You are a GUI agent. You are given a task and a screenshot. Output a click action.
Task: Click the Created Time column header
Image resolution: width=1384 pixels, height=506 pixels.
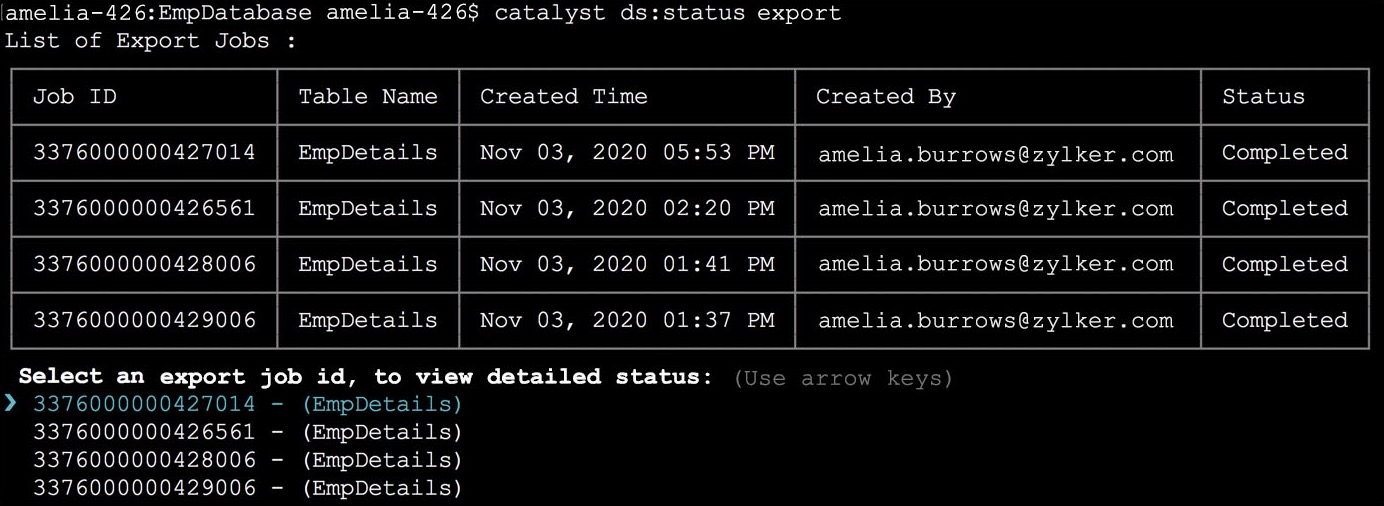pos(564,97)
